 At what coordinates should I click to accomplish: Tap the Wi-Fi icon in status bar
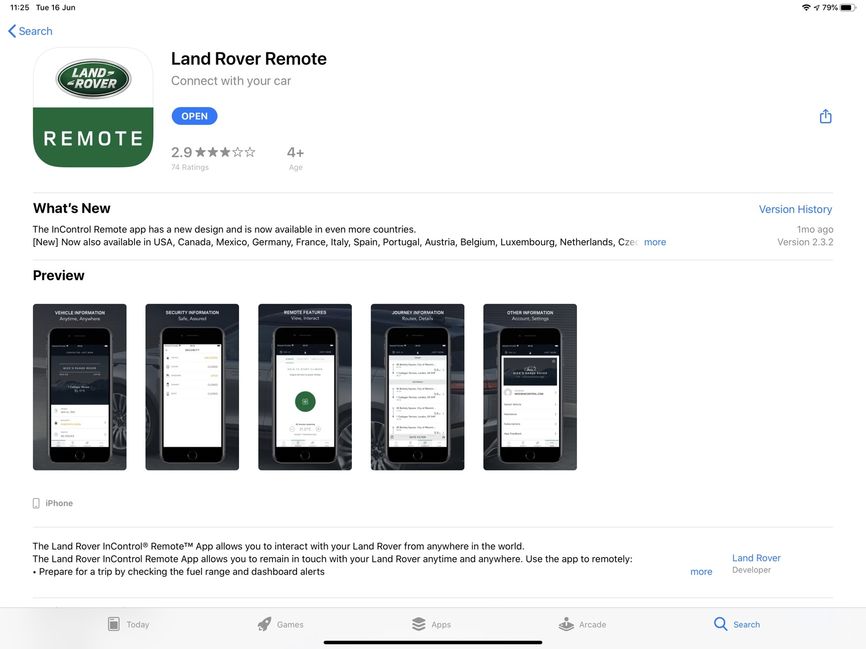pyautogui.click(x=806, y=8)
